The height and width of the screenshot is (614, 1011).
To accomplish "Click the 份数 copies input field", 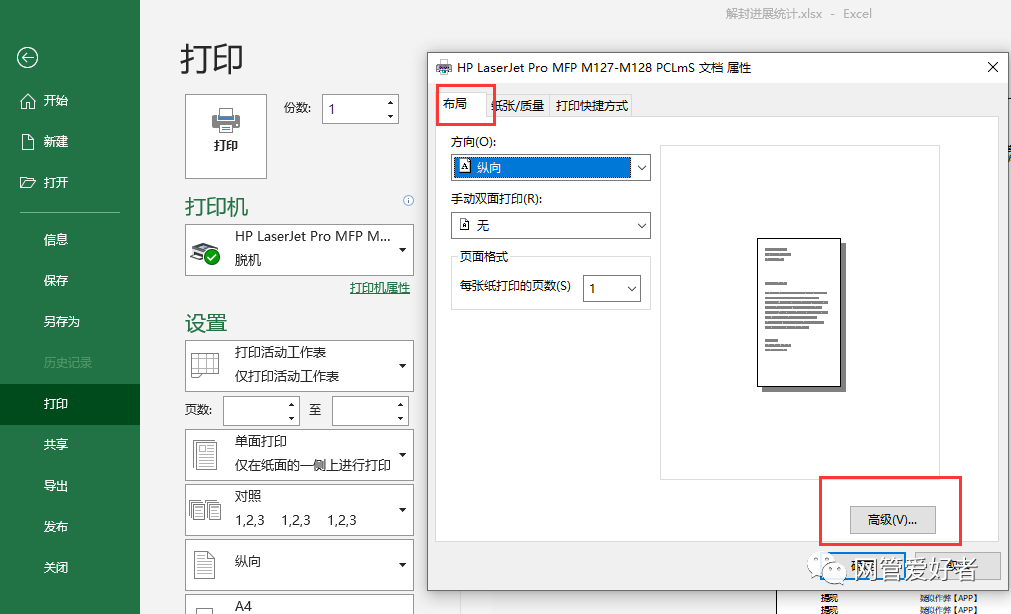I will point(353,109).
